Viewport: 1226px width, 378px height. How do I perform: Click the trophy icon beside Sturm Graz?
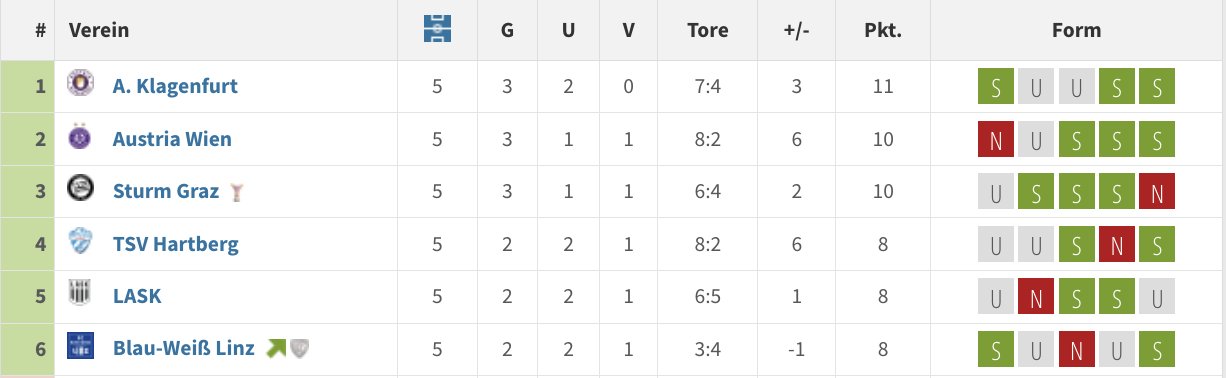[x=235, y=191]
